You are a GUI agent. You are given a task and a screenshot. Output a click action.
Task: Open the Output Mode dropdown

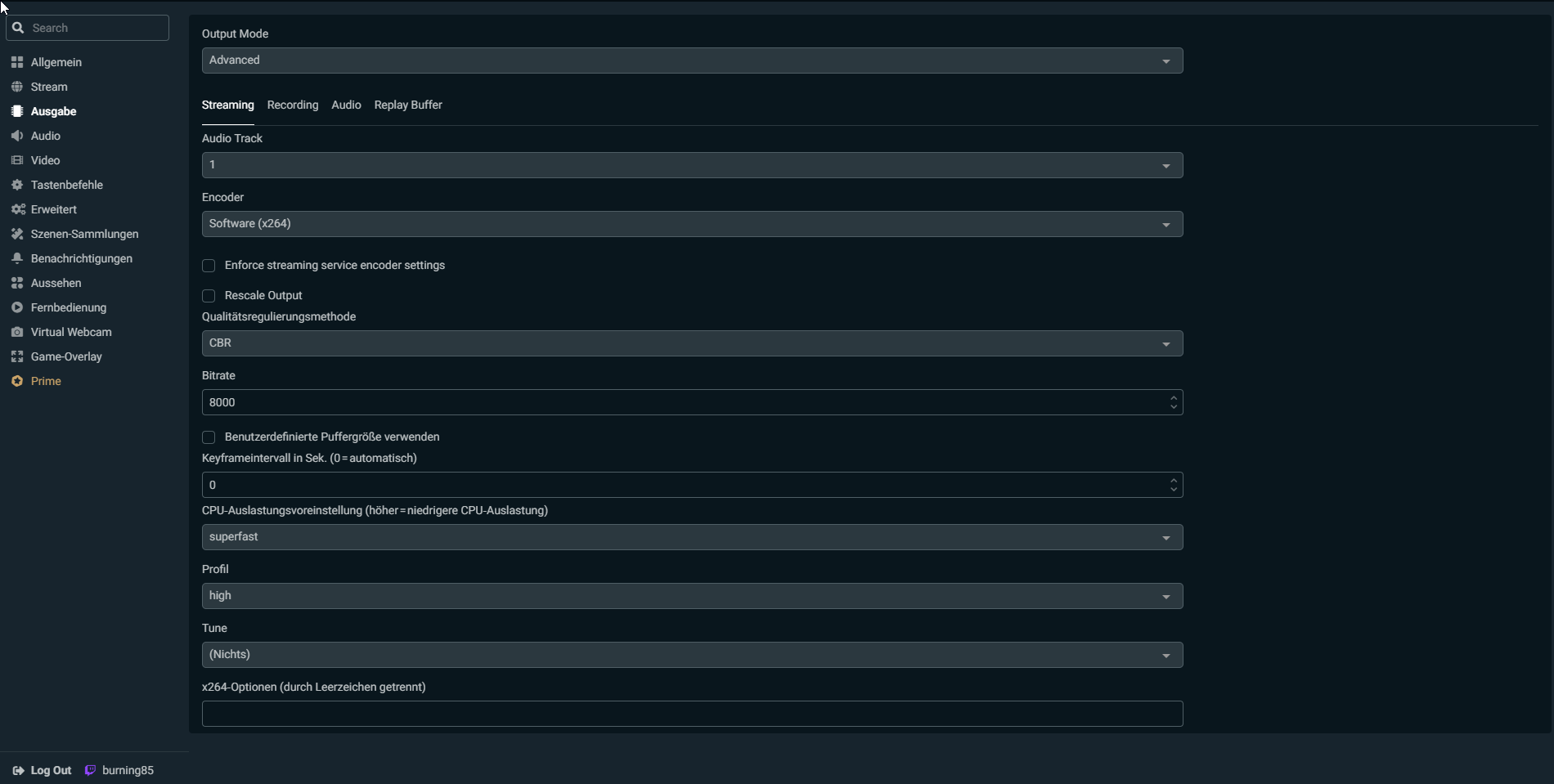click(692, 60)
